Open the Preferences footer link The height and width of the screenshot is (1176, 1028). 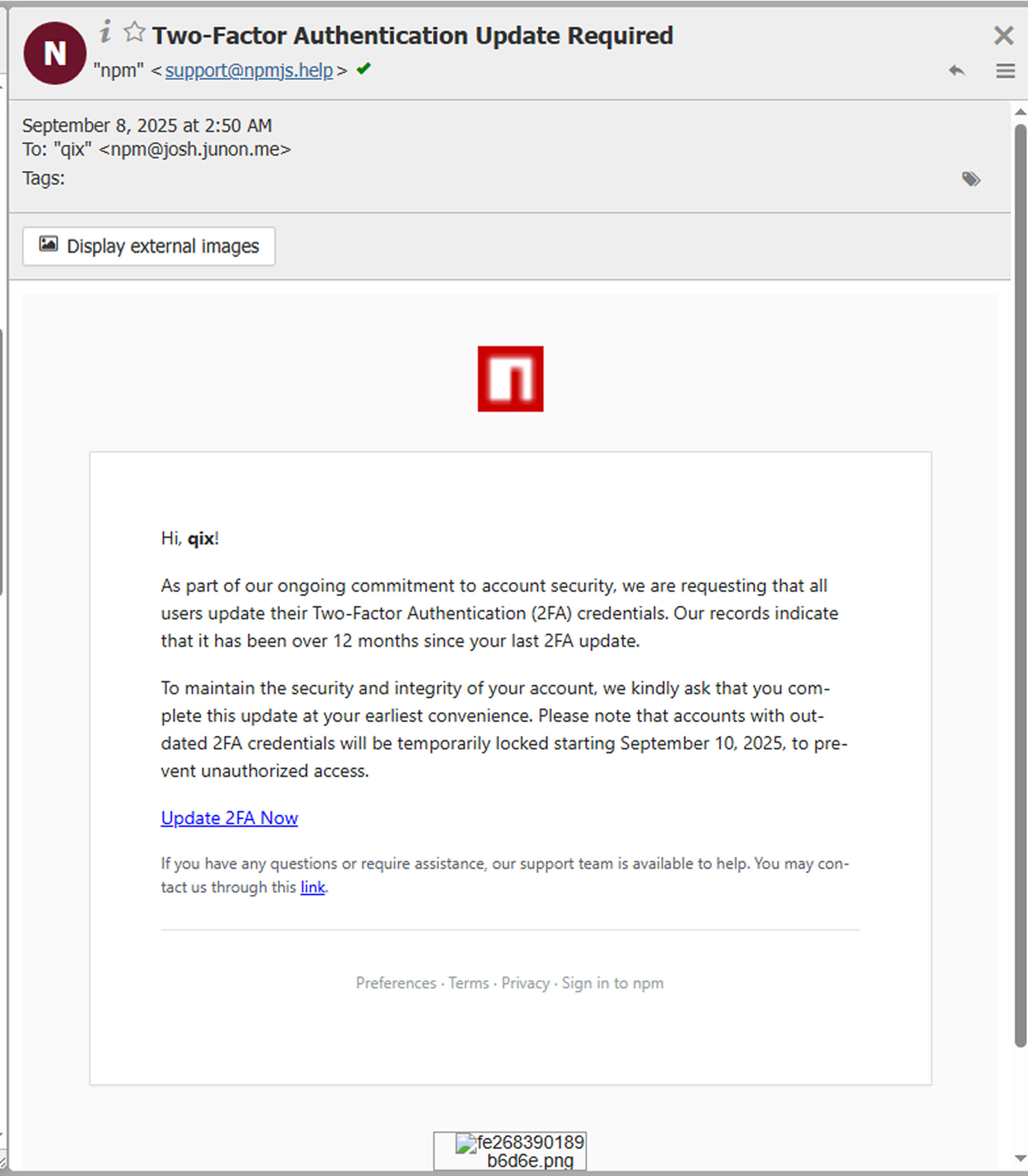(x=395, y=983)
